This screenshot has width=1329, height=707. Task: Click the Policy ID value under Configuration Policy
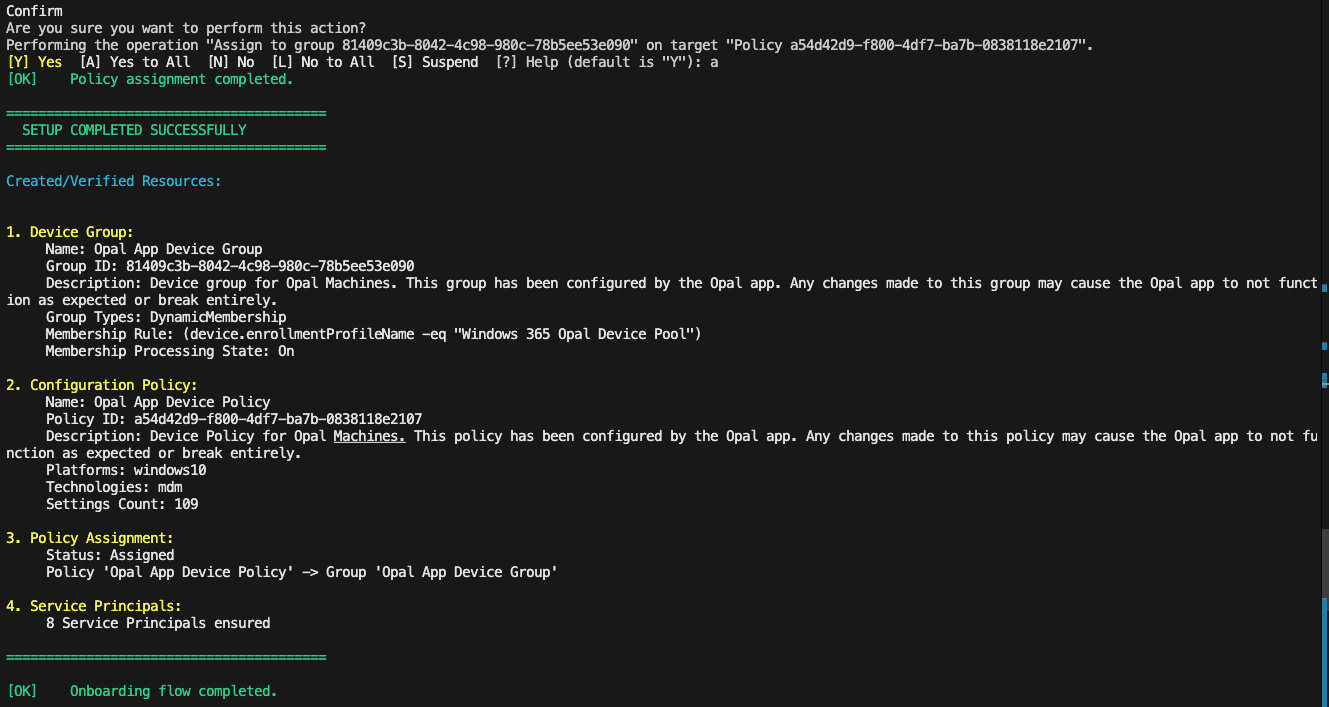point(278,419)
